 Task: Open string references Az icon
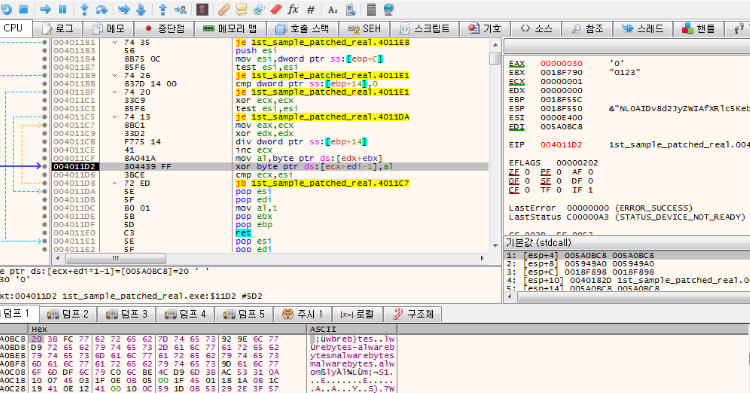click(332, 9)
